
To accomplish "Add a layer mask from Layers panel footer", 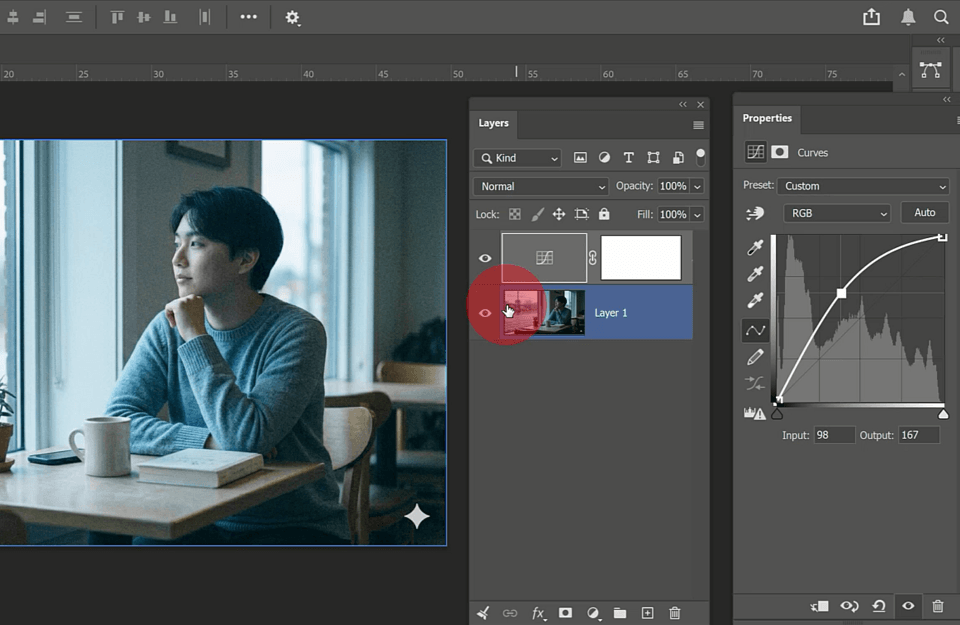I will tap(565, 613).
